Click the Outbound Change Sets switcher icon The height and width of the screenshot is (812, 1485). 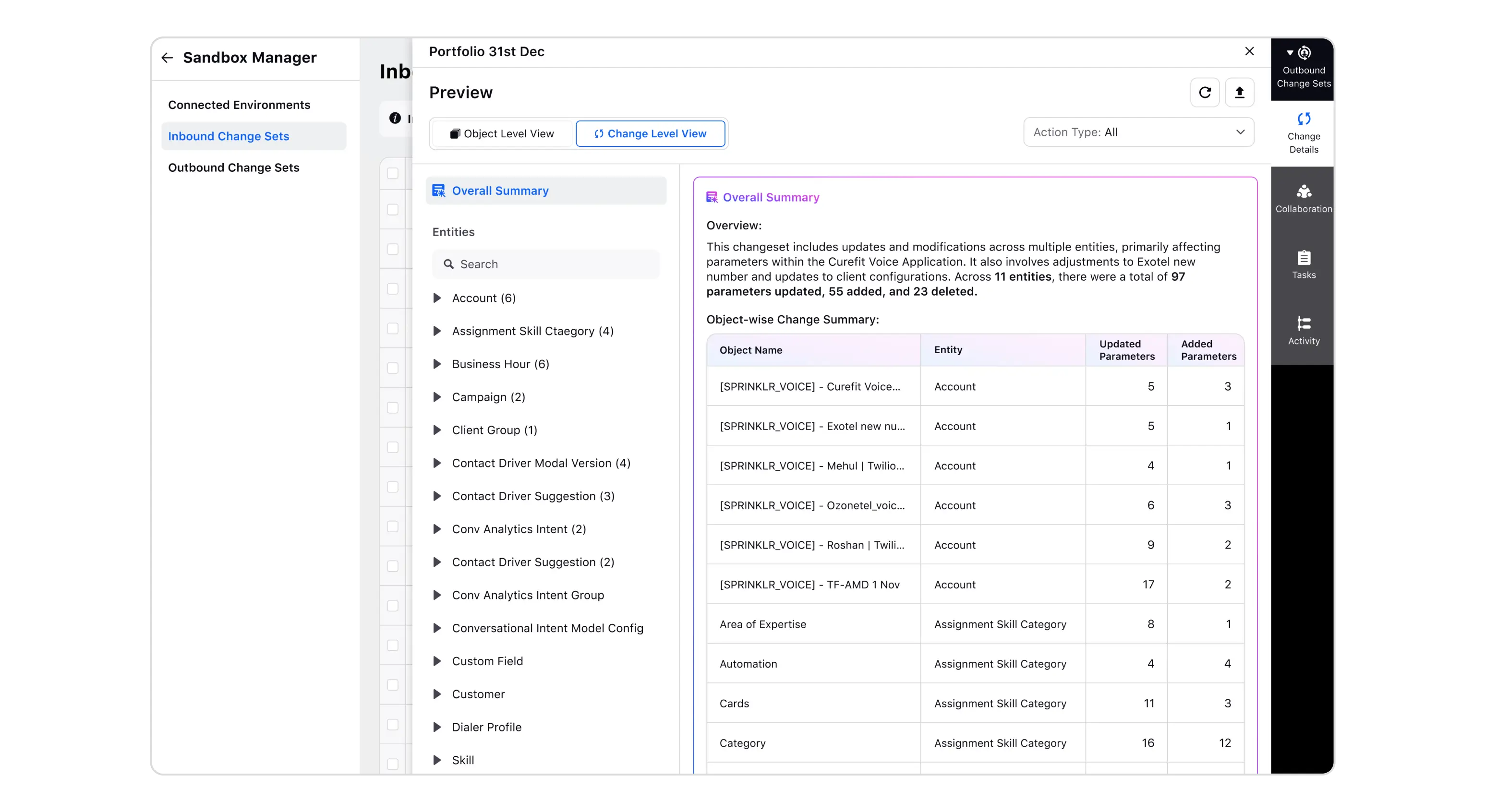coord(1304,54)
